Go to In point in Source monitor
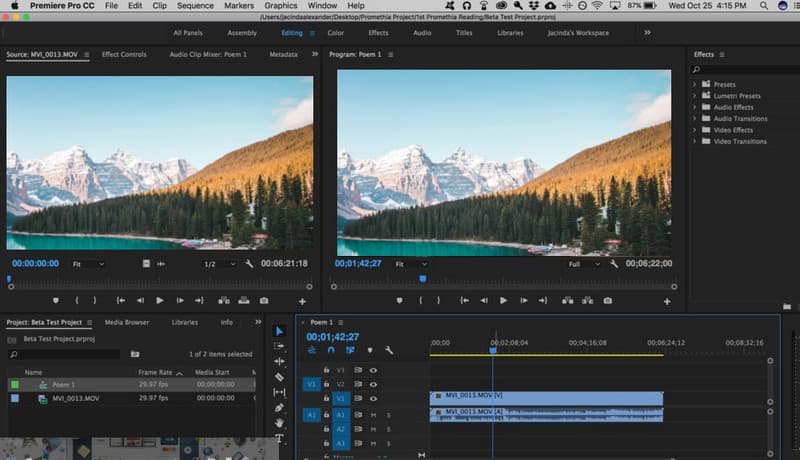800x460 pixels. [121, 301]
